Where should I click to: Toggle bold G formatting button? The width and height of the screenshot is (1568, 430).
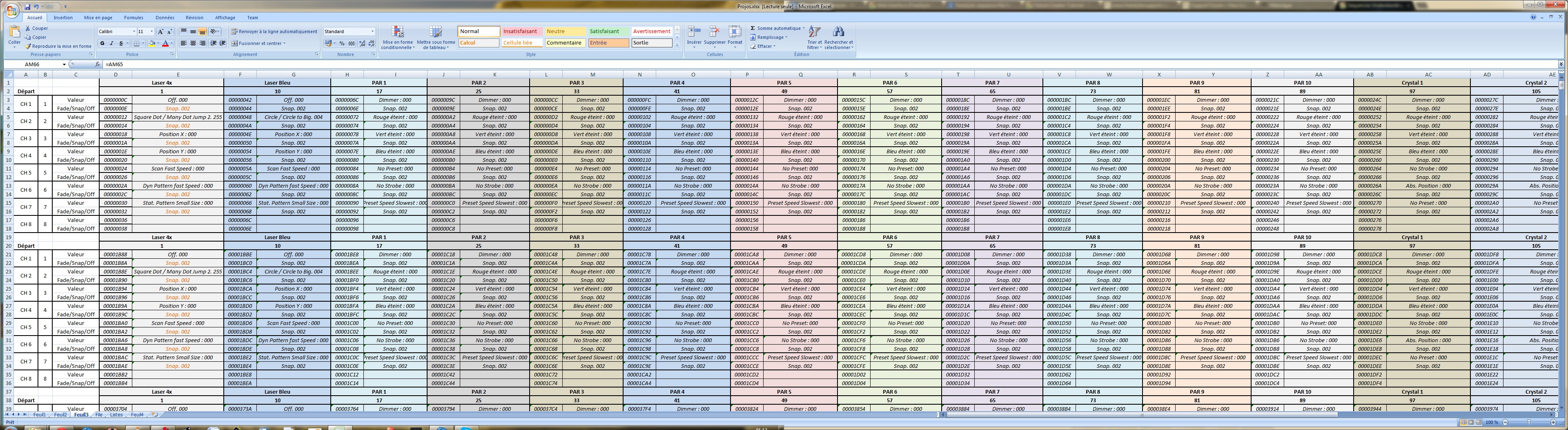point(102,43)
